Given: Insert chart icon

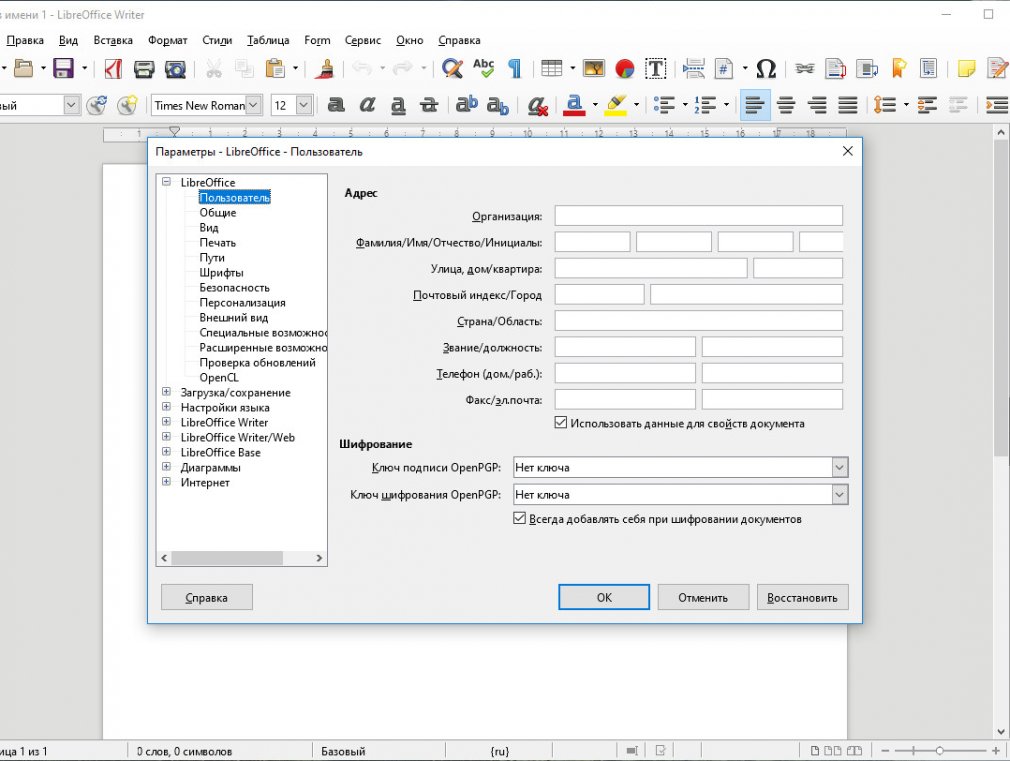Looking at the screenshot, I should click(624, 68).
